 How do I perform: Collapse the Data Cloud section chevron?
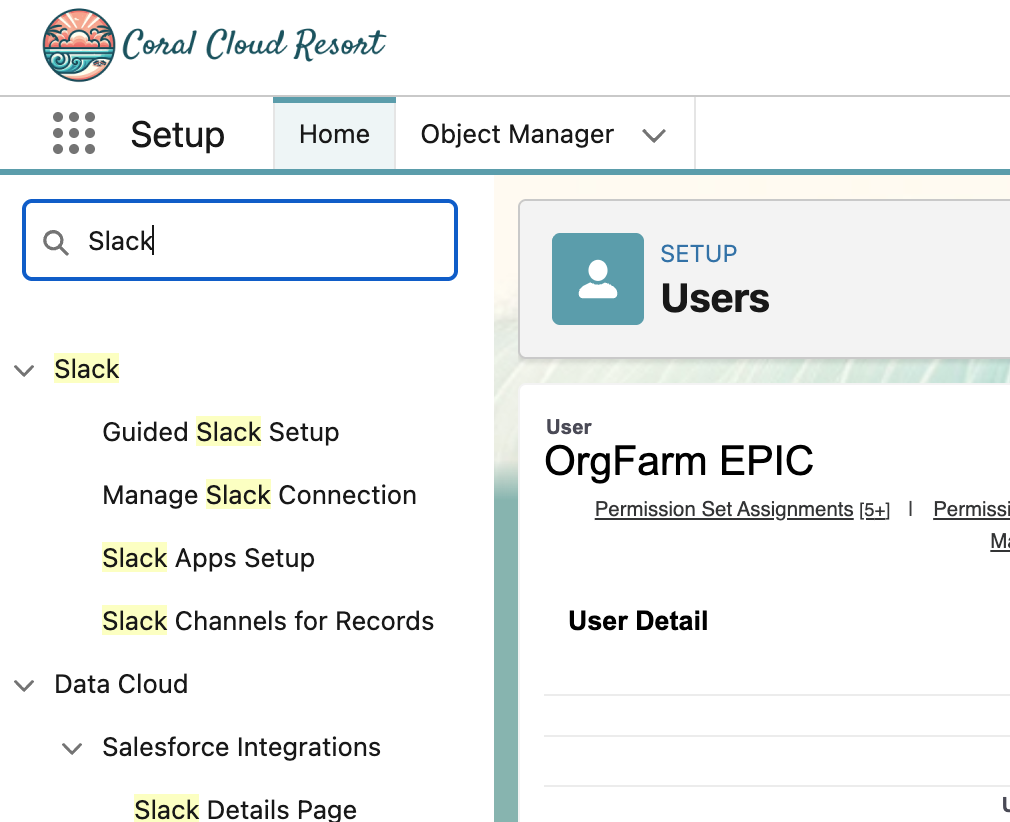(25, 685)
